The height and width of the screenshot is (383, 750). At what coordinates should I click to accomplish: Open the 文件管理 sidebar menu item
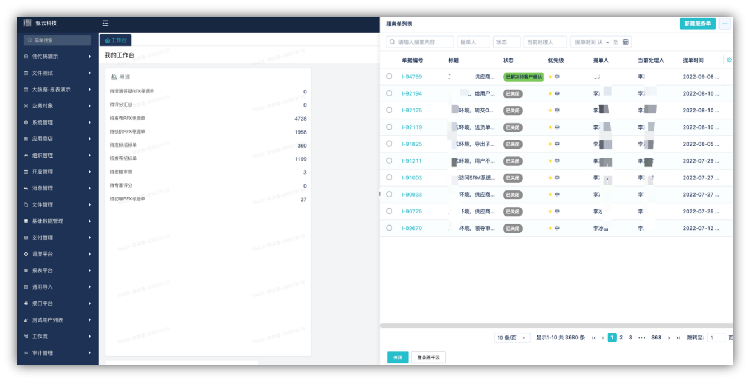(57, 205)
